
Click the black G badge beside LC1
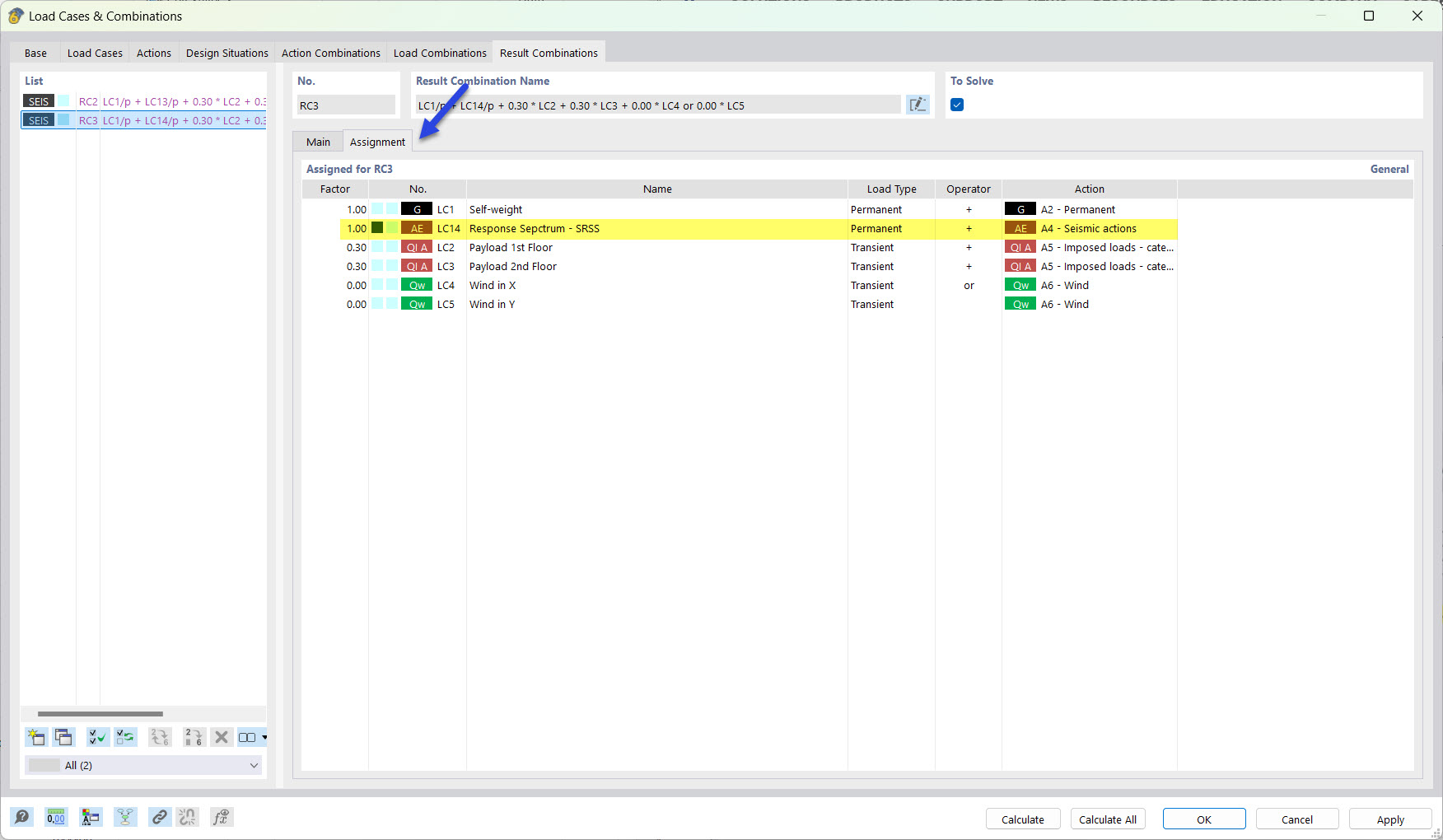[417, 209]
